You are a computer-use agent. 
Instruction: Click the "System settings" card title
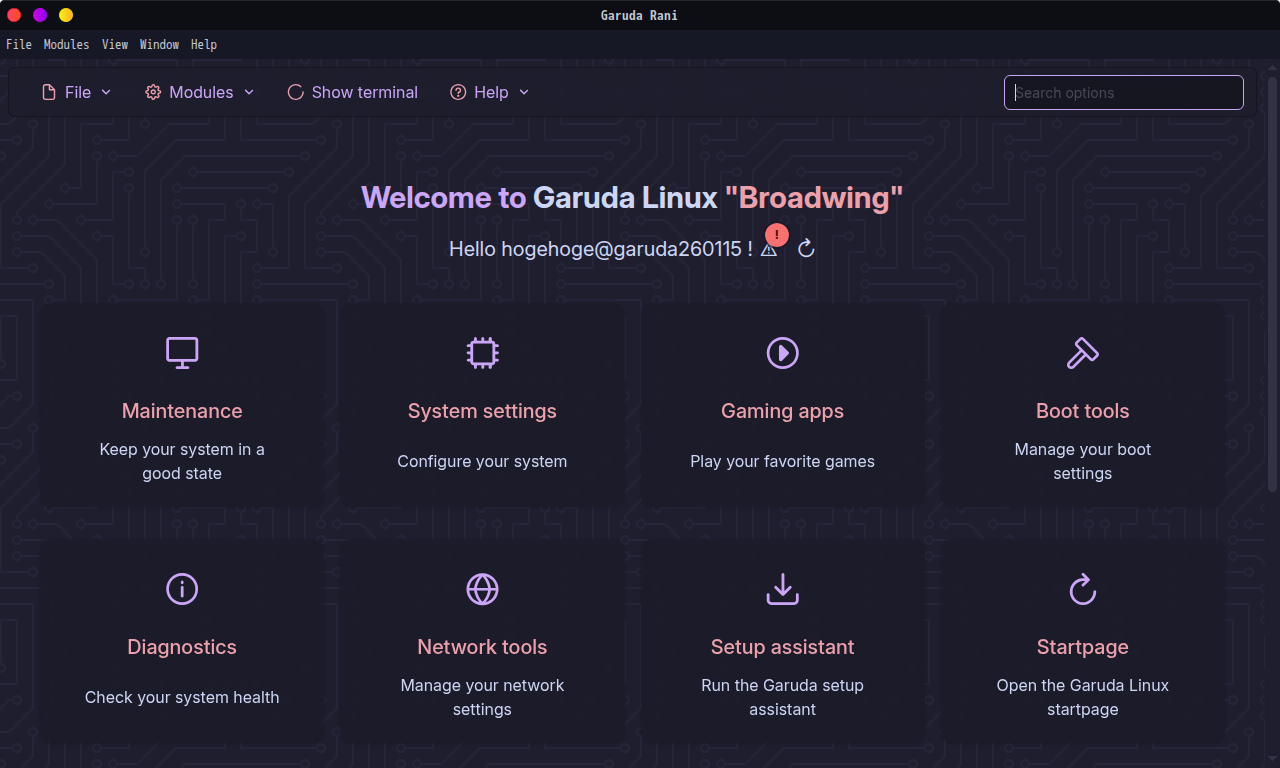482,411
